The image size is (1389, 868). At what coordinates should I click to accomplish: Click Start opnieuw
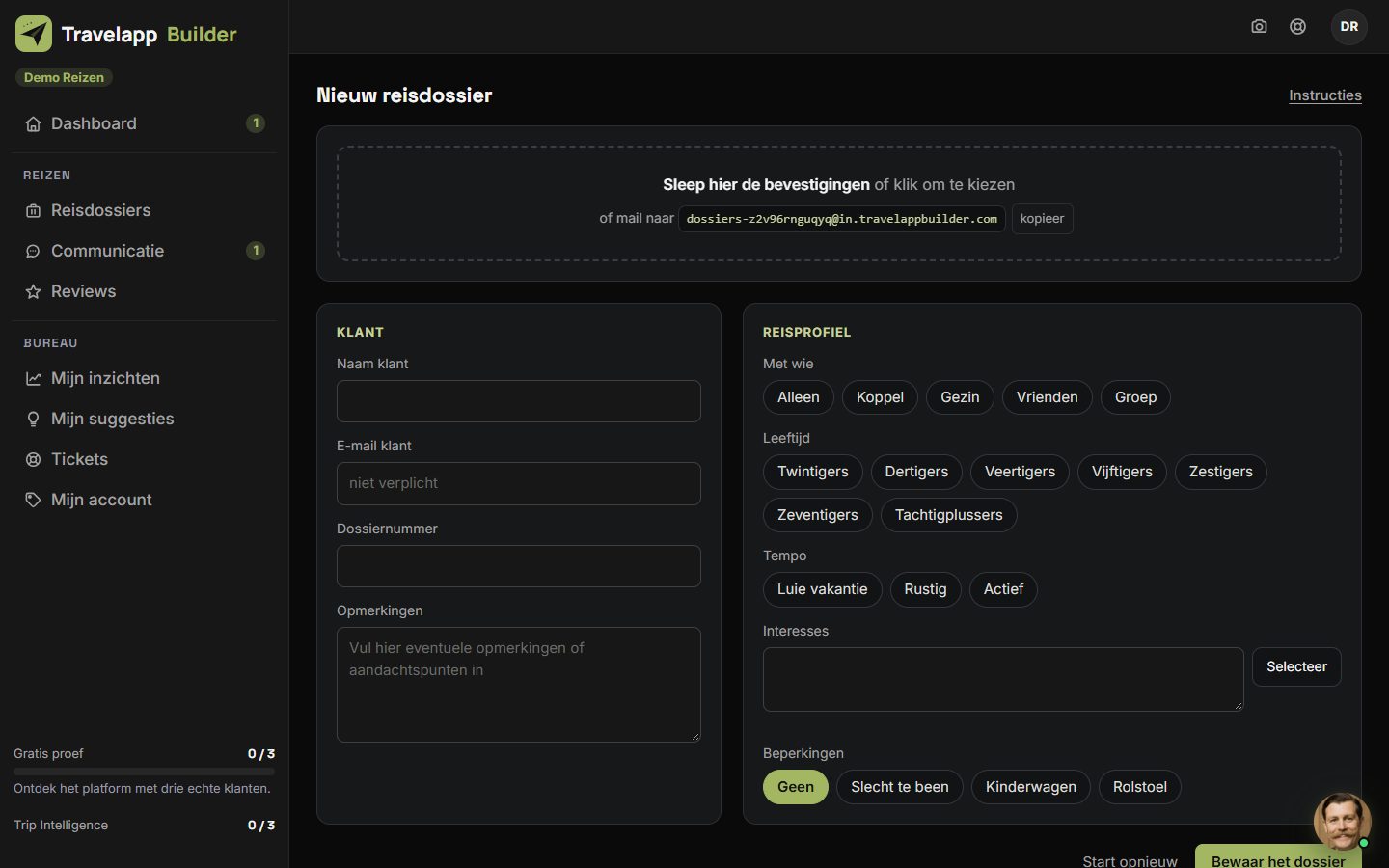(1130, 861)
